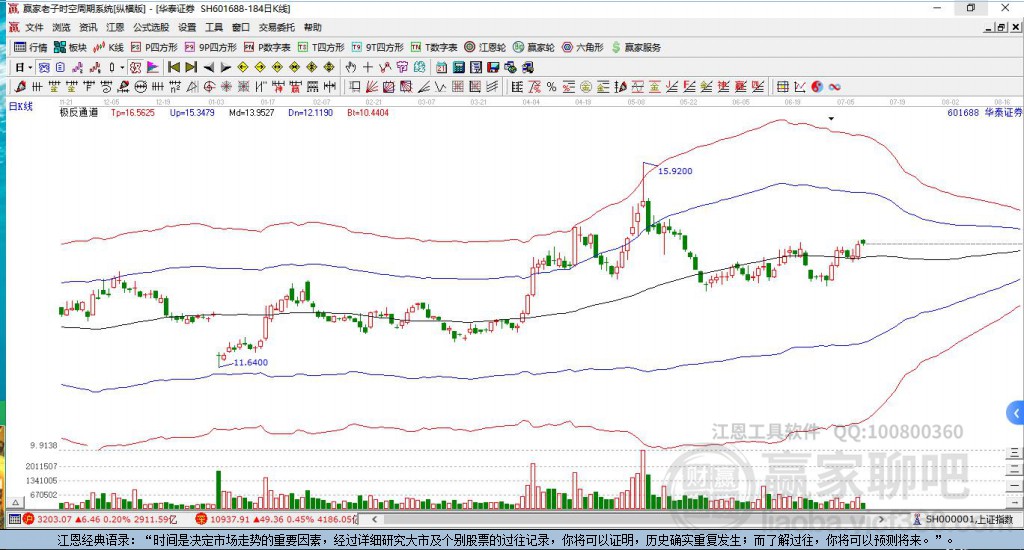Screen dimensions: 1024x550
Task: Open the 公式选股 menu
Action: [151, 27]
